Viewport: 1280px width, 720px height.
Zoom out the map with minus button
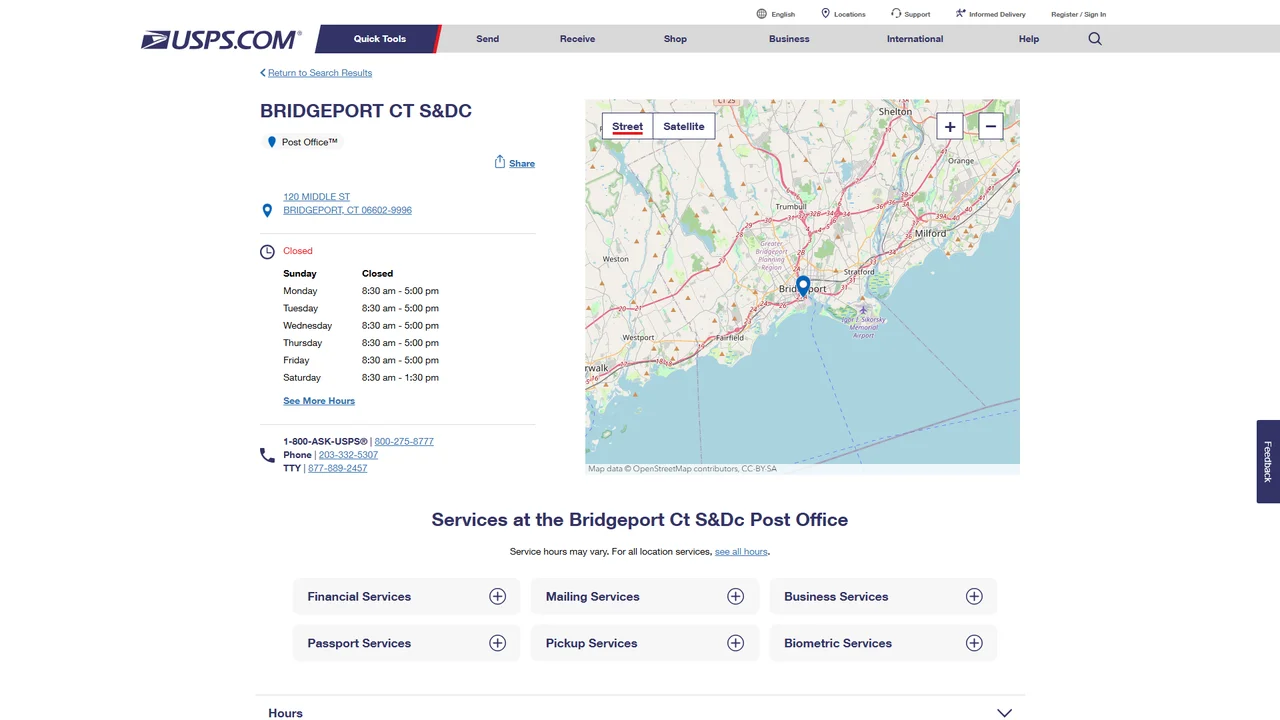coord(990,126)
